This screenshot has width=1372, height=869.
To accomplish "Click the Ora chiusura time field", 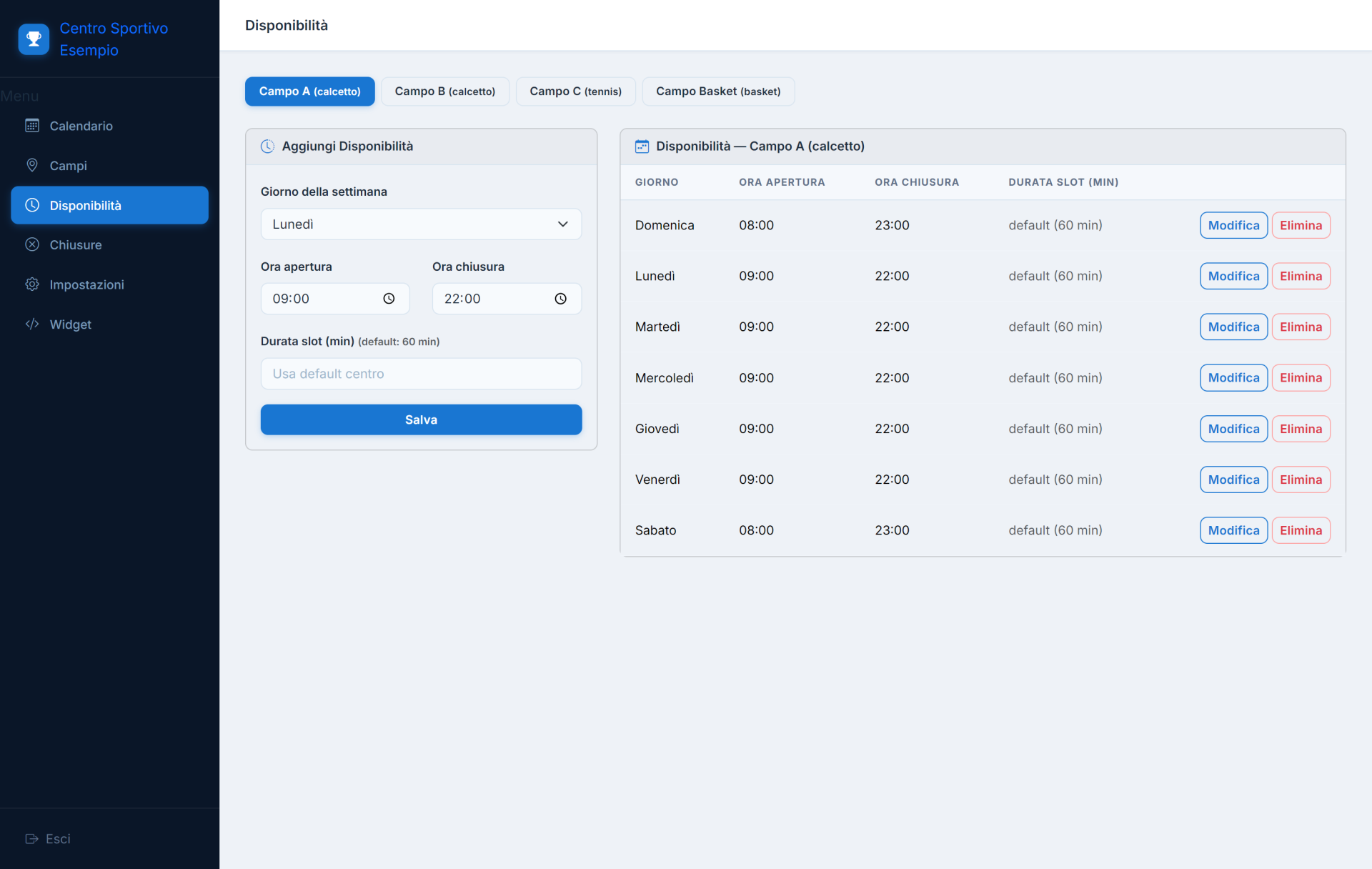I will click(x=507, y=299).
